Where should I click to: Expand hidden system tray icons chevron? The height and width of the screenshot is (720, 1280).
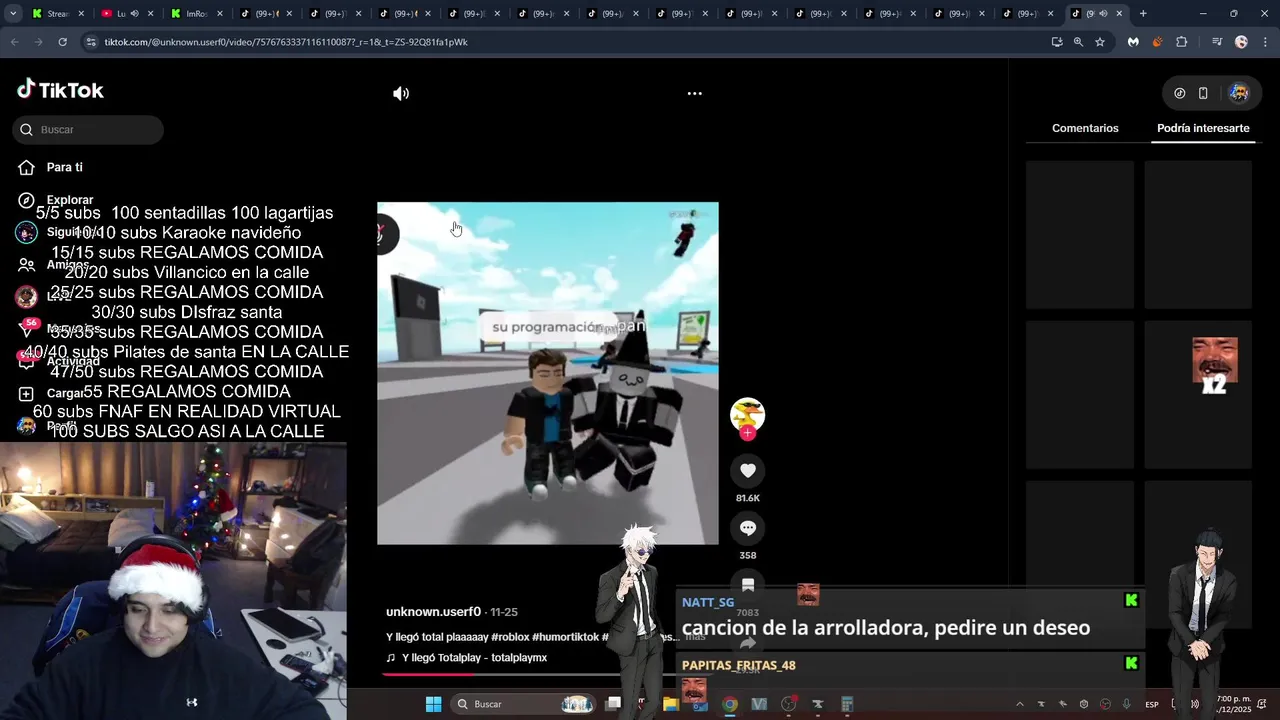(x=1019, y=704)
